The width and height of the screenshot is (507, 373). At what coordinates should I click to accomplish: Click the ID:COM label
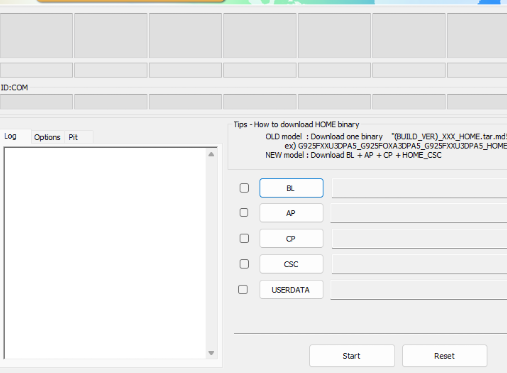click(14, 88)
